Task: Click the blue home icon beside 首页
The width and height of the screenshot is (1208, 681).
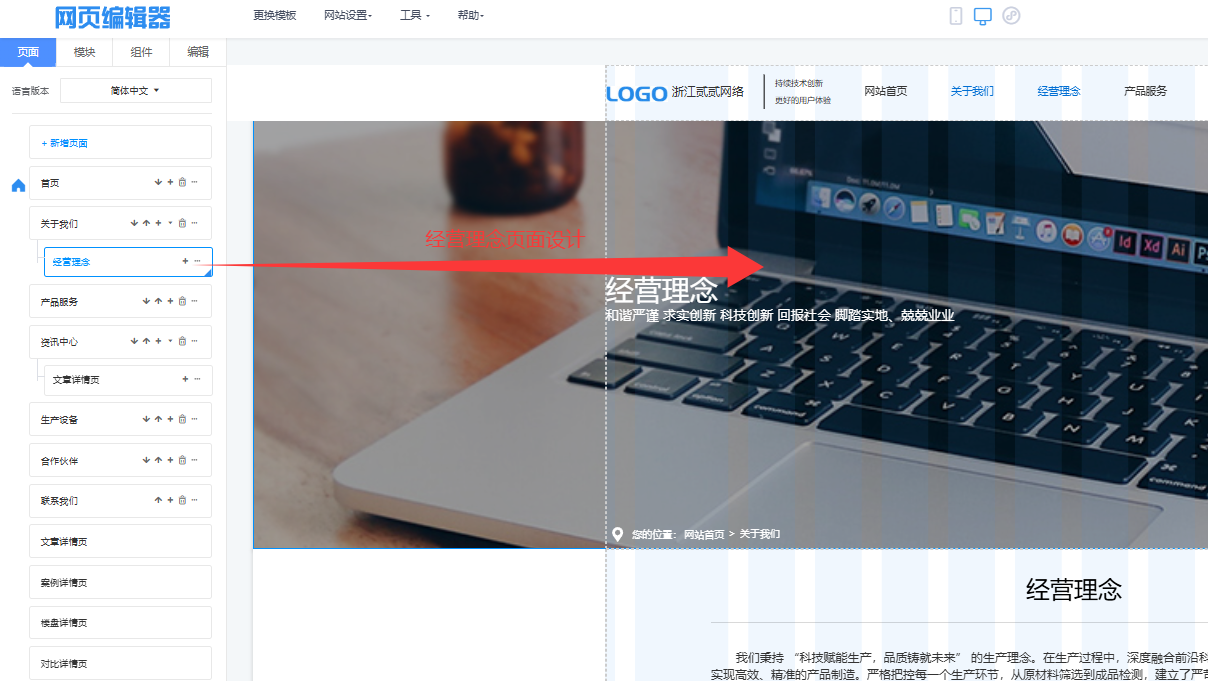Action: [x=18, y=186]
